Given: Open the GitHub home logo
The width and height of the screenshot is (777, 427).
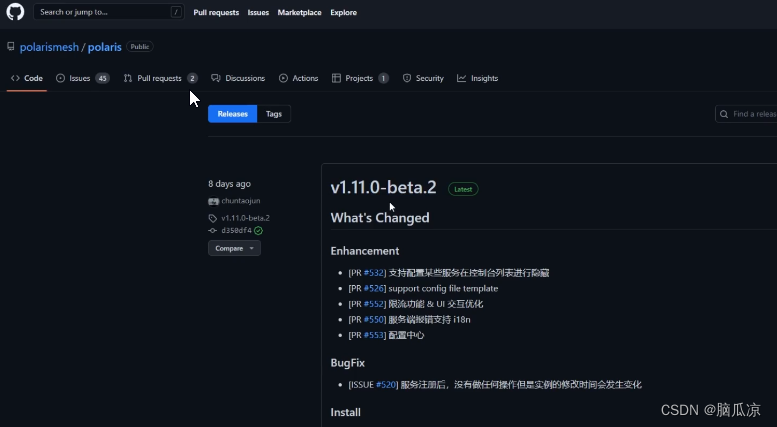Looking at the screenshot, I should click(x=15, y=12).
